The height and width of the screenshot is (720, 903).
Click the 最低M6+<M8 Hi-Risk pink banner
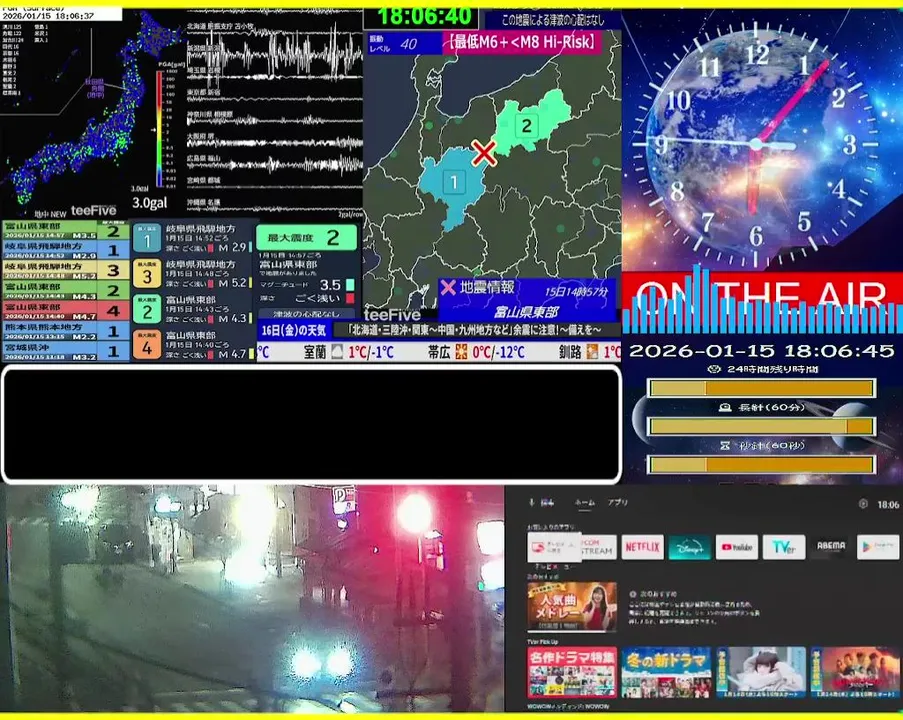tap(522, 42)
